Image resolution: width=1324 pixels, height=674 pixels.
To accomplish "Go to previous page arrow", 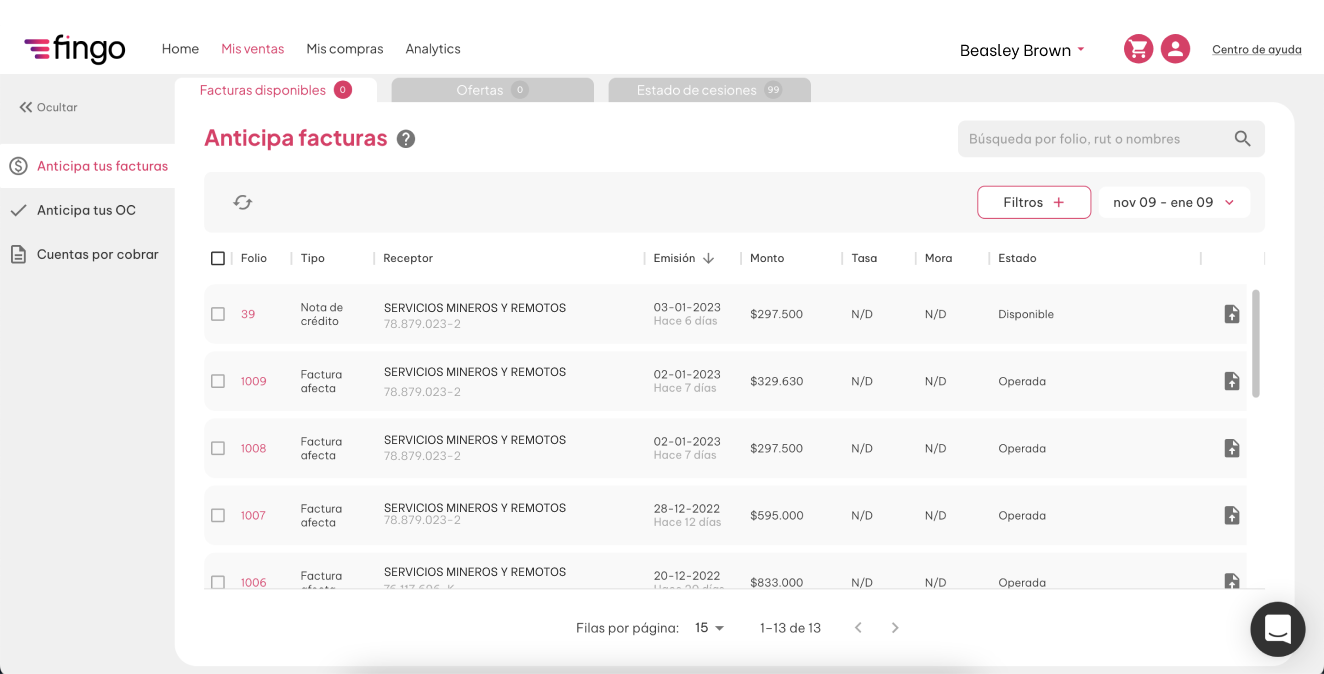I will tap(858, 628).
